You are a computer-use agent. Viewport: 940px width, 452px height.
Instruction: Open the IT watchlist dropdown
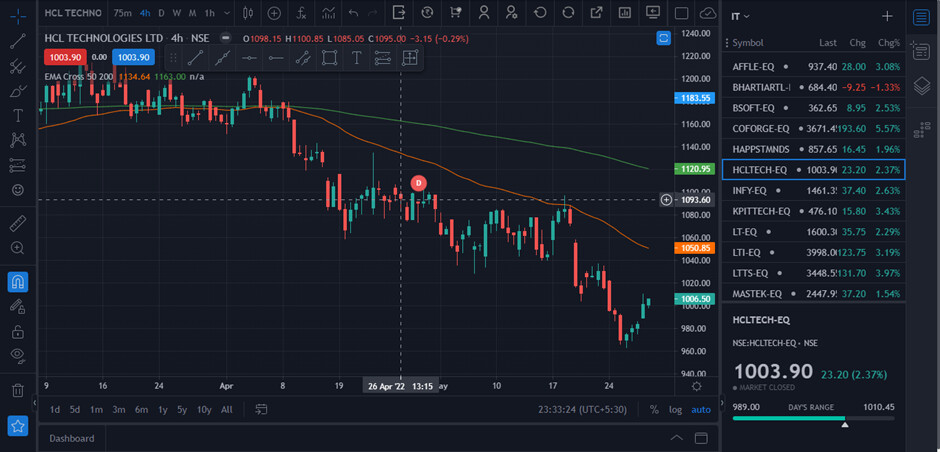click(740, 16)
